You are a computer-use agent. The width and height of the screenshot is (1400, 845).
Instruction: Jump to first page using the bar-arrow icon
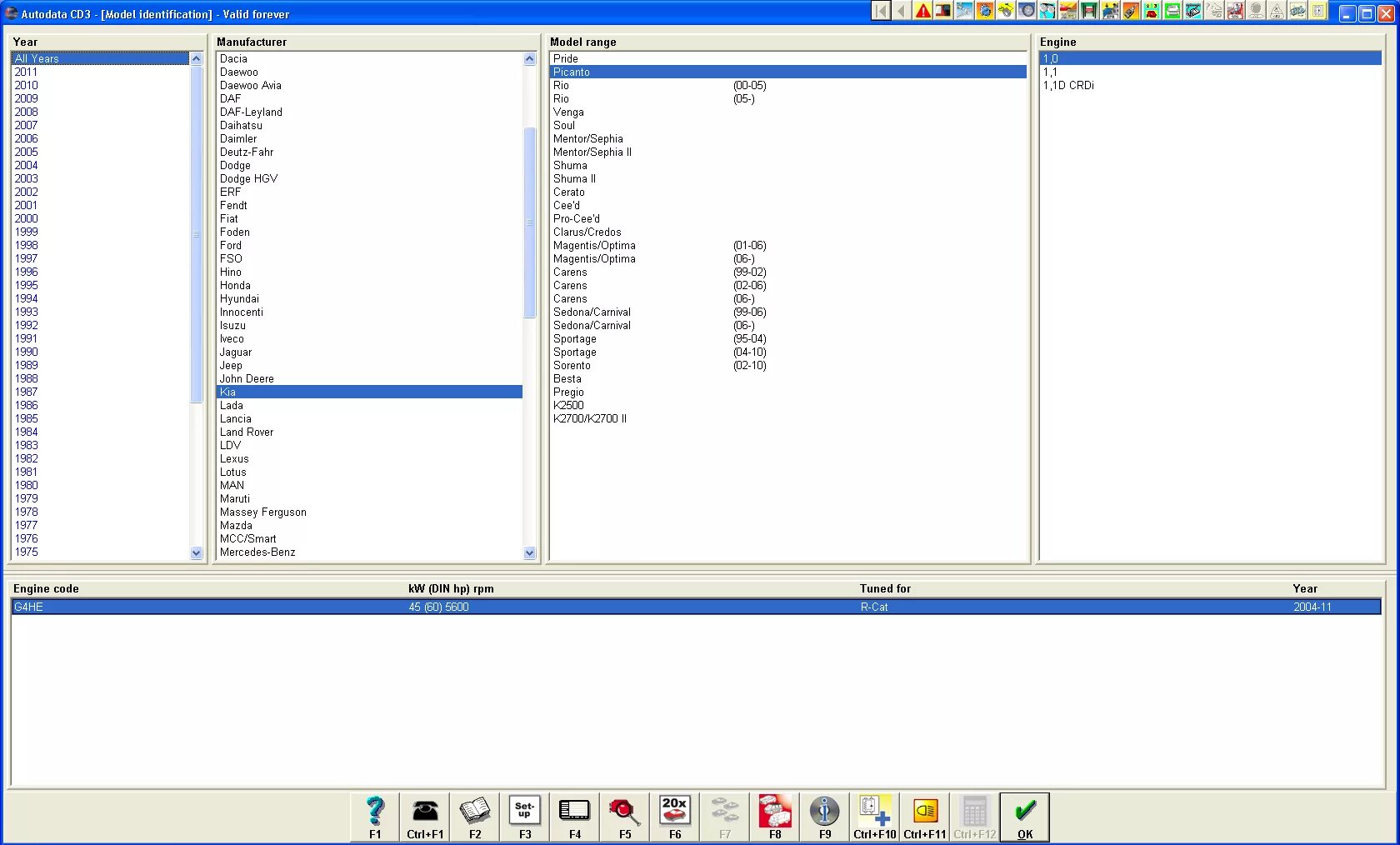882,11
